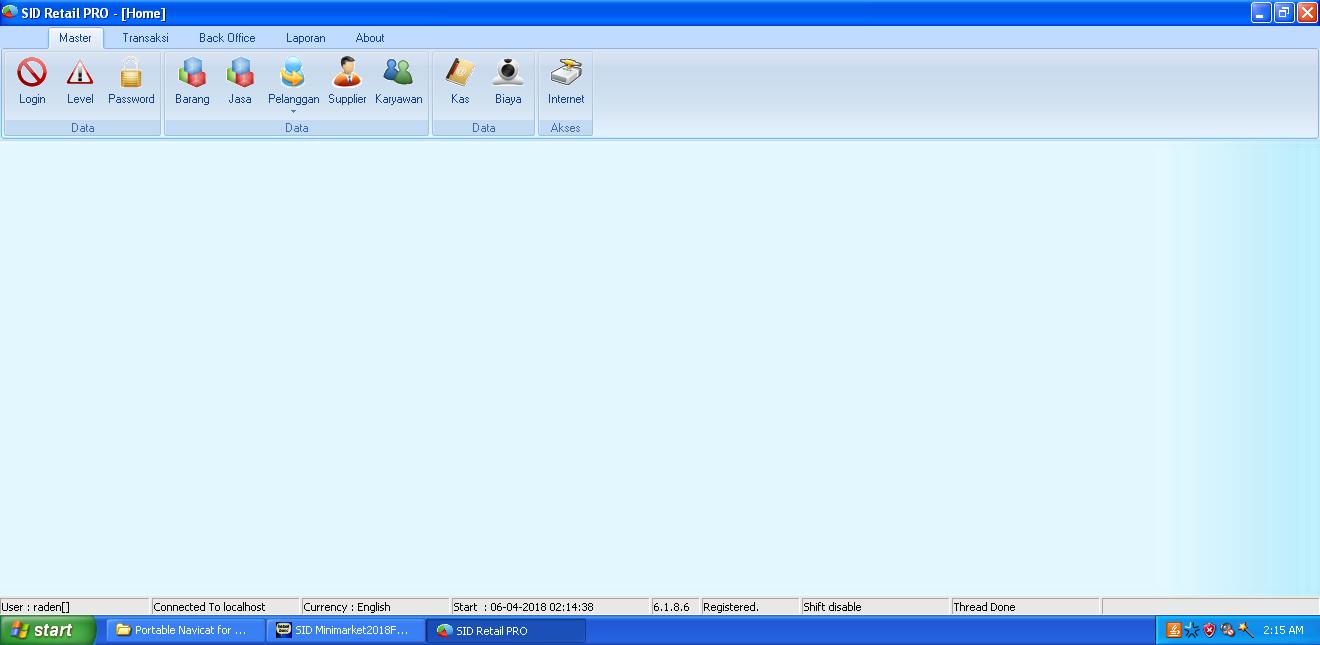Minimize the SID Retail PRO window
1320x645 pixels.
1260,13
